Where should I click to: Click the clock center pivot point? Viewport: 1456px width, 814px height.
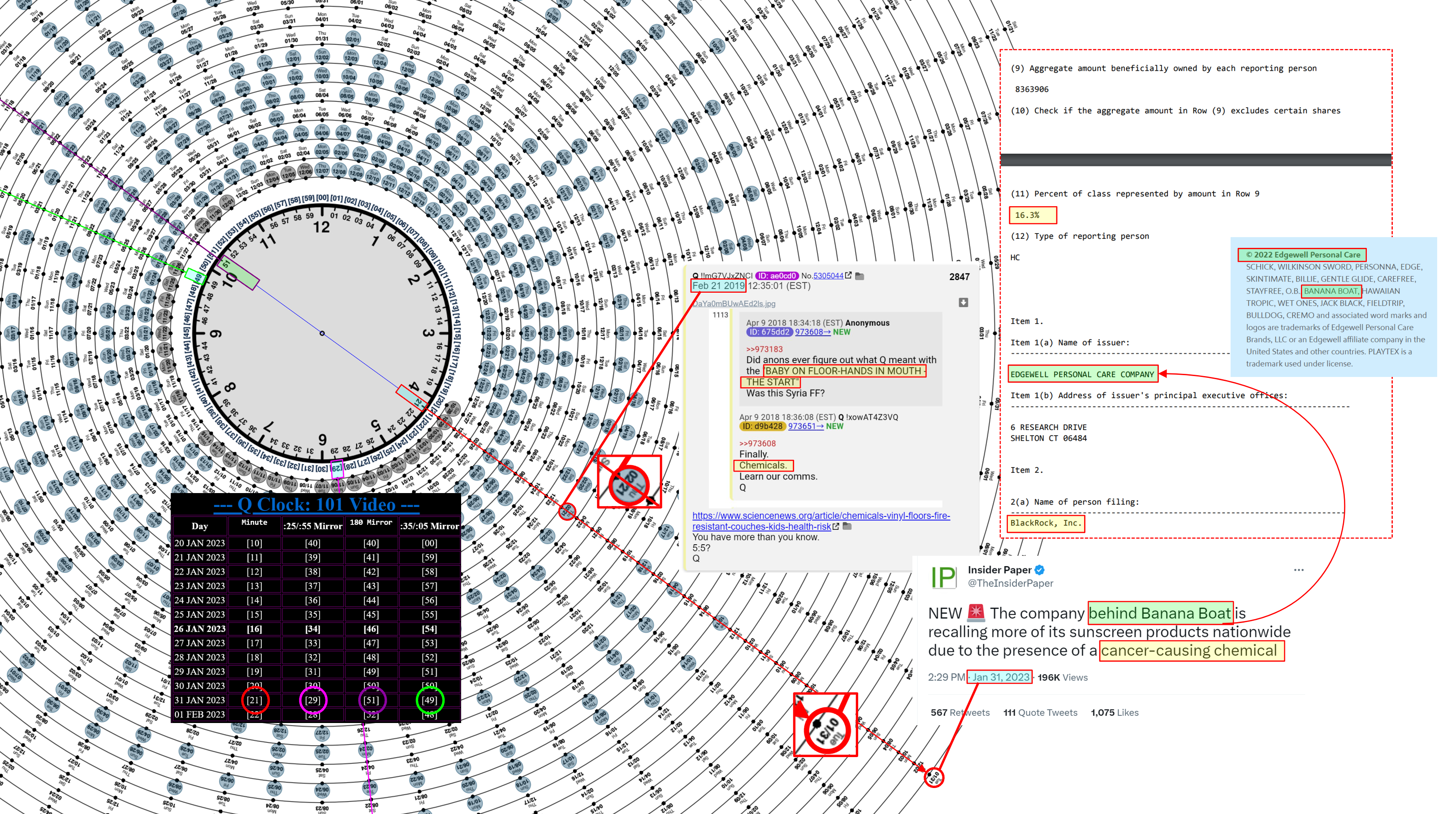[322, 333]
